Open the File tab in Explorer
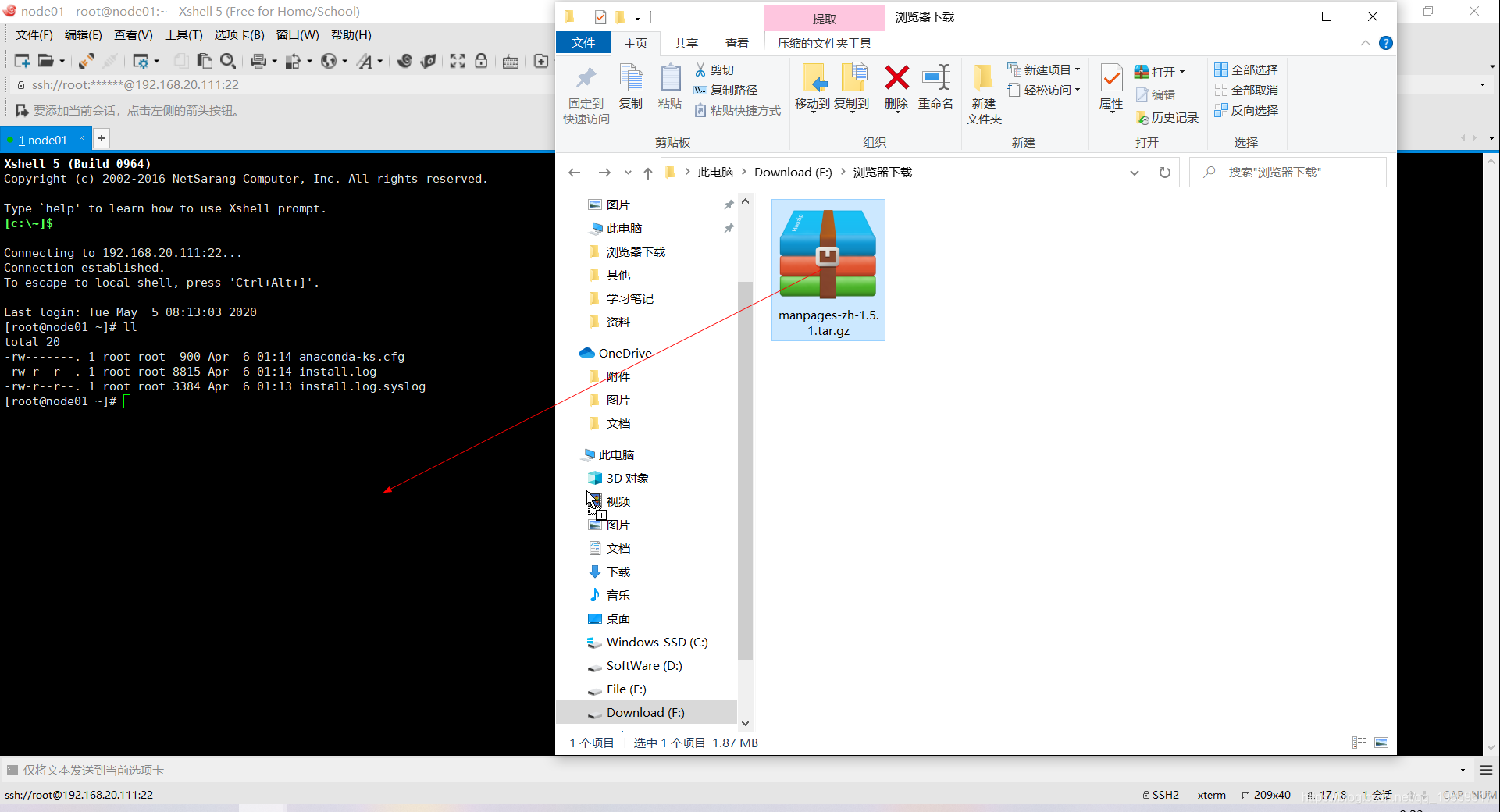Viewport: 1500px width, 812px height. (x=583, y=43)
